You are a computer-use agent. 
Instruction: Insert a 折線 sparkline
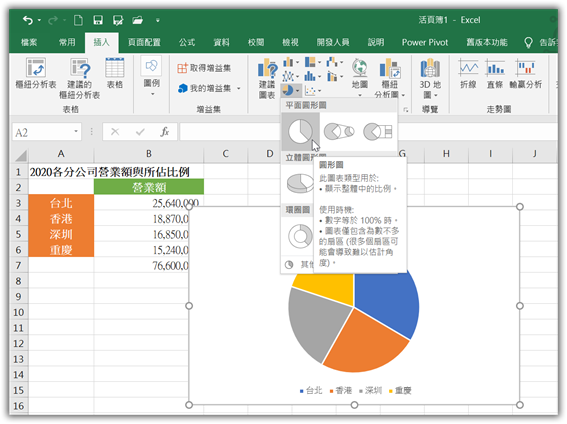[468, 74]
